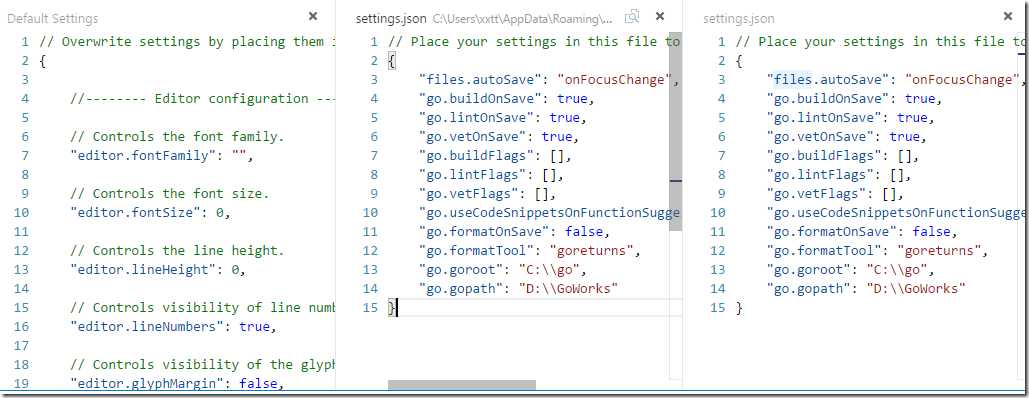Screen dimensions: 1029x398
Task: Select the settings.json tab with the C:\Users path
Action: 390,19
